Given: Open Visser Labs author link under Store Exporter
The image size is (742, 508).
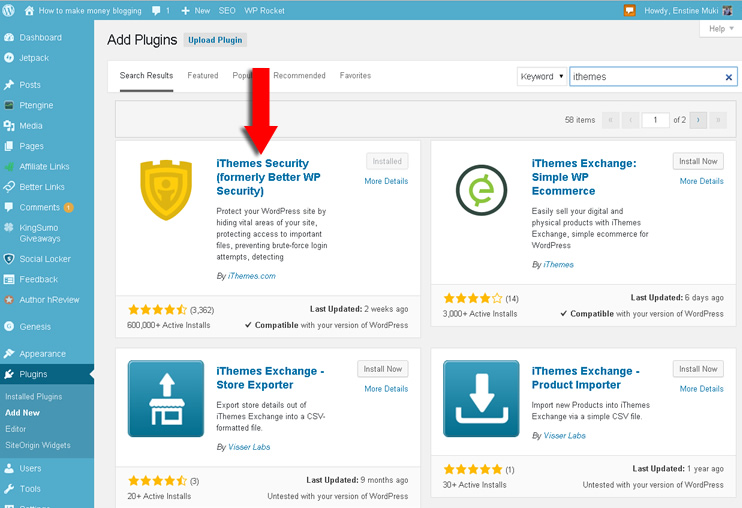Looking at the screenshot, I should point(249,447).
